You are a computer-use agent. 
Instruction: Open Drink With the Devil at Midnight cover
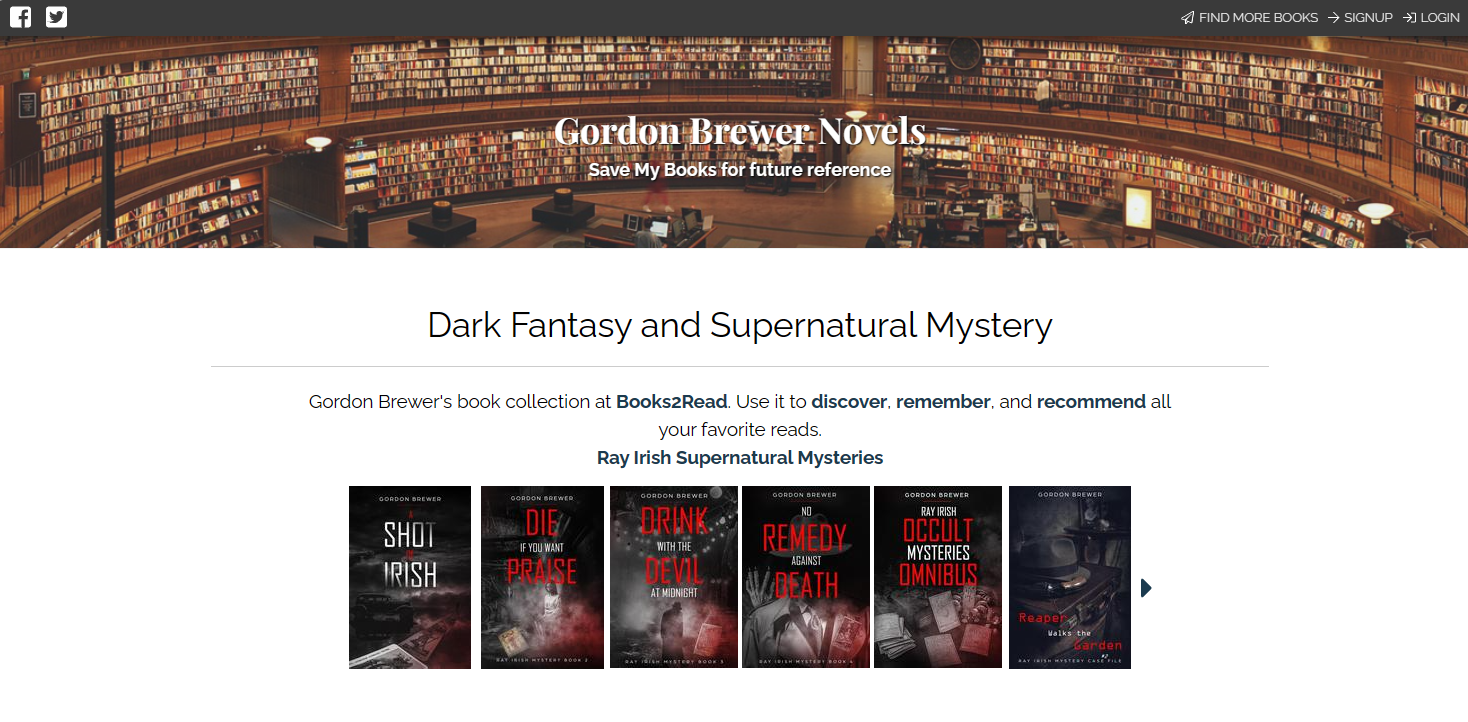(674, 577)
